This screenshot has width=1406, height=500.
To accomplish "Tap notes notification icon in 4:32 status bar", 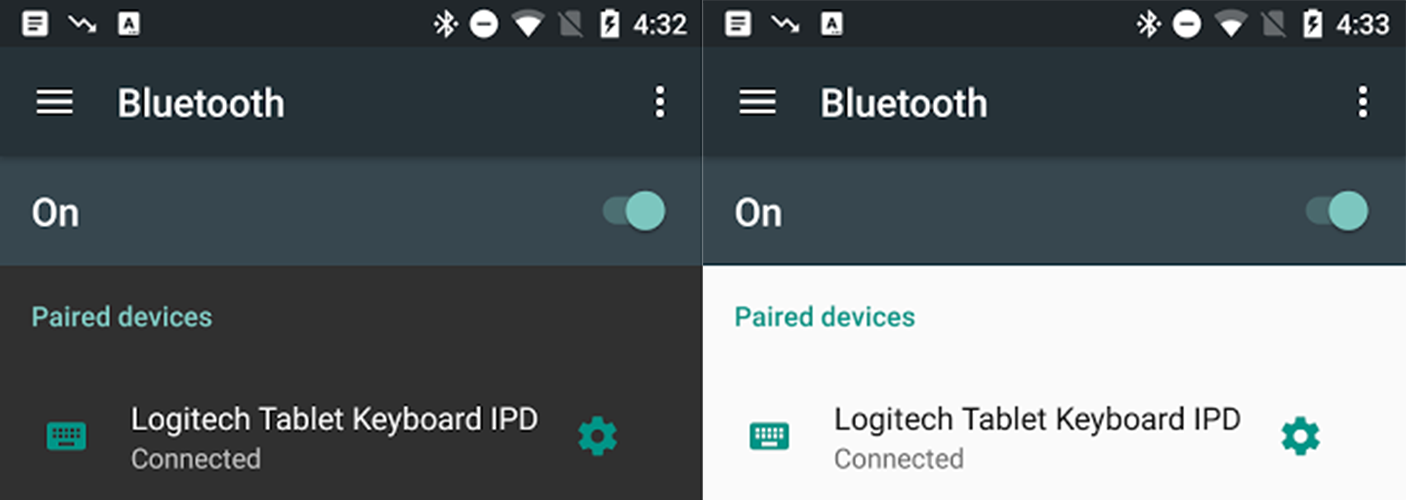I will pyautogui.click(x=35, y=24).
